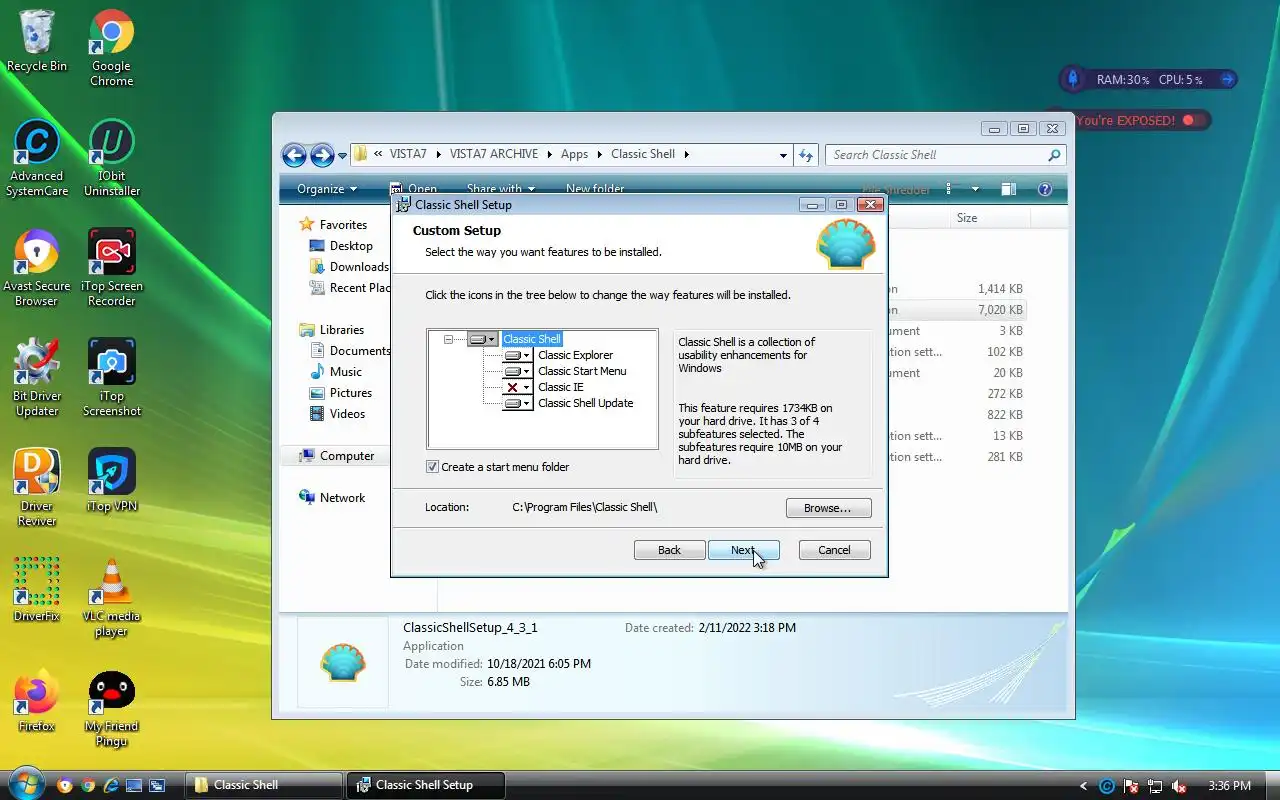The height and width of the screenshot is (800, 1280).
Task: Click the Next button in setup
Action: coord(743,550)
